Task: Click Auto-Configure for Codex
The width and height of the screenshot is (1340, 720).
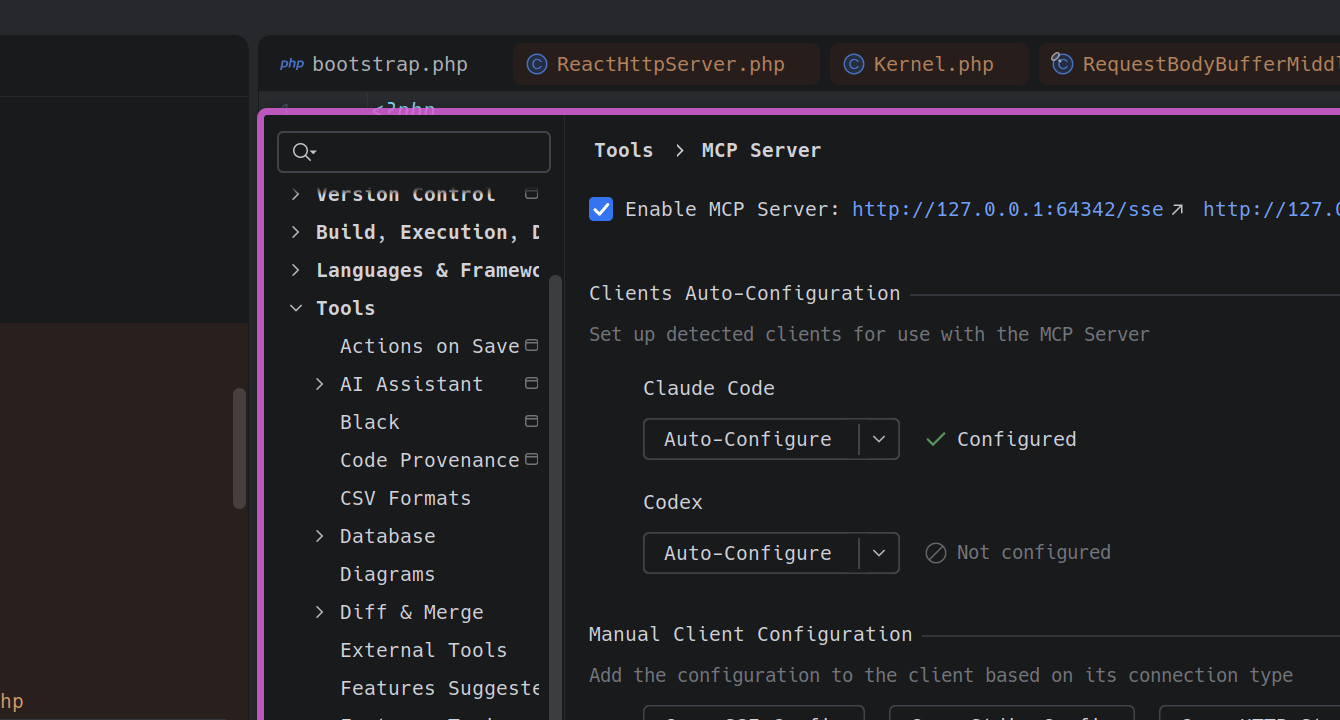Action: point(748,553)
